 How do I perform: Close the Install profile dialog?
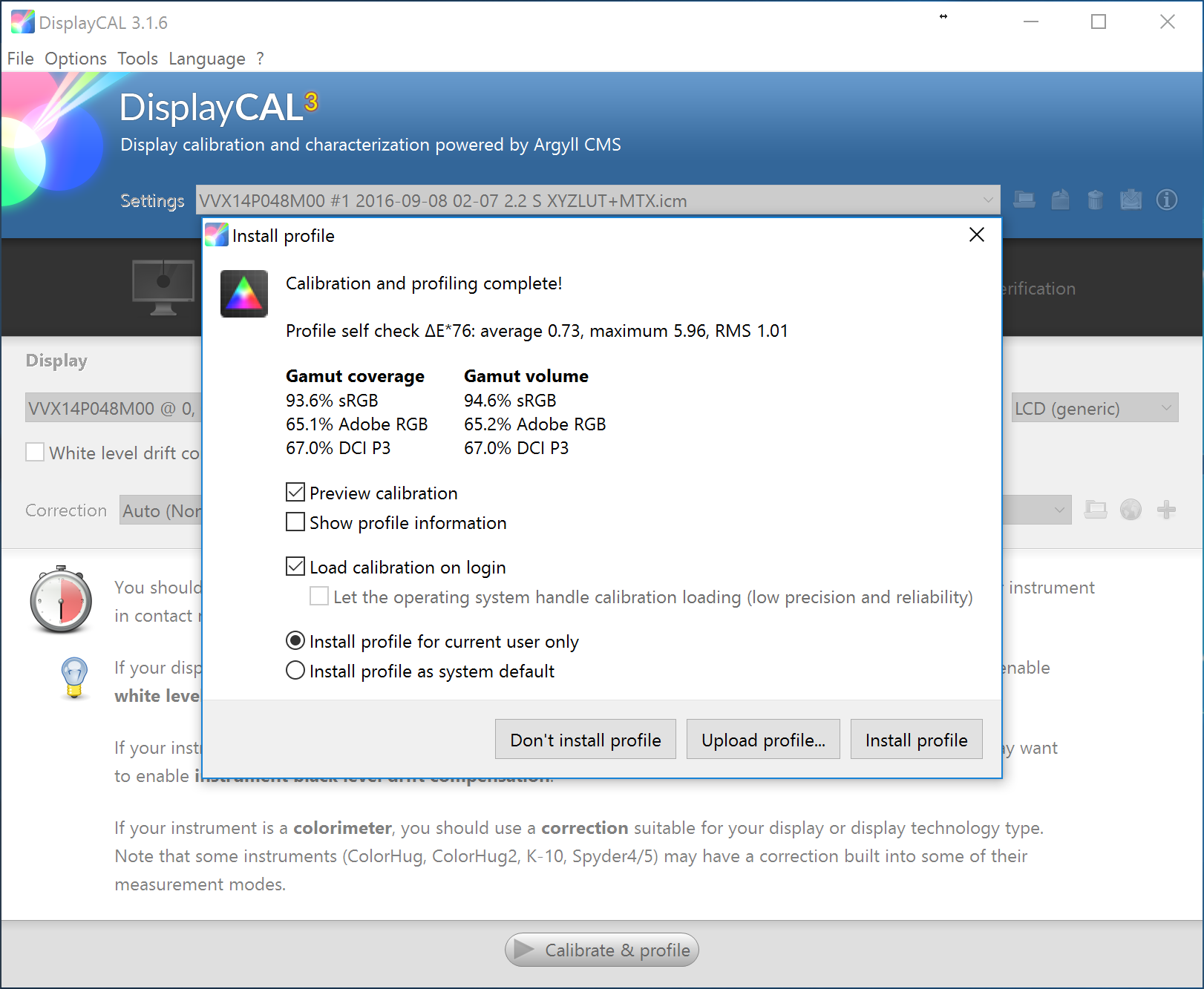pos(977,235)
